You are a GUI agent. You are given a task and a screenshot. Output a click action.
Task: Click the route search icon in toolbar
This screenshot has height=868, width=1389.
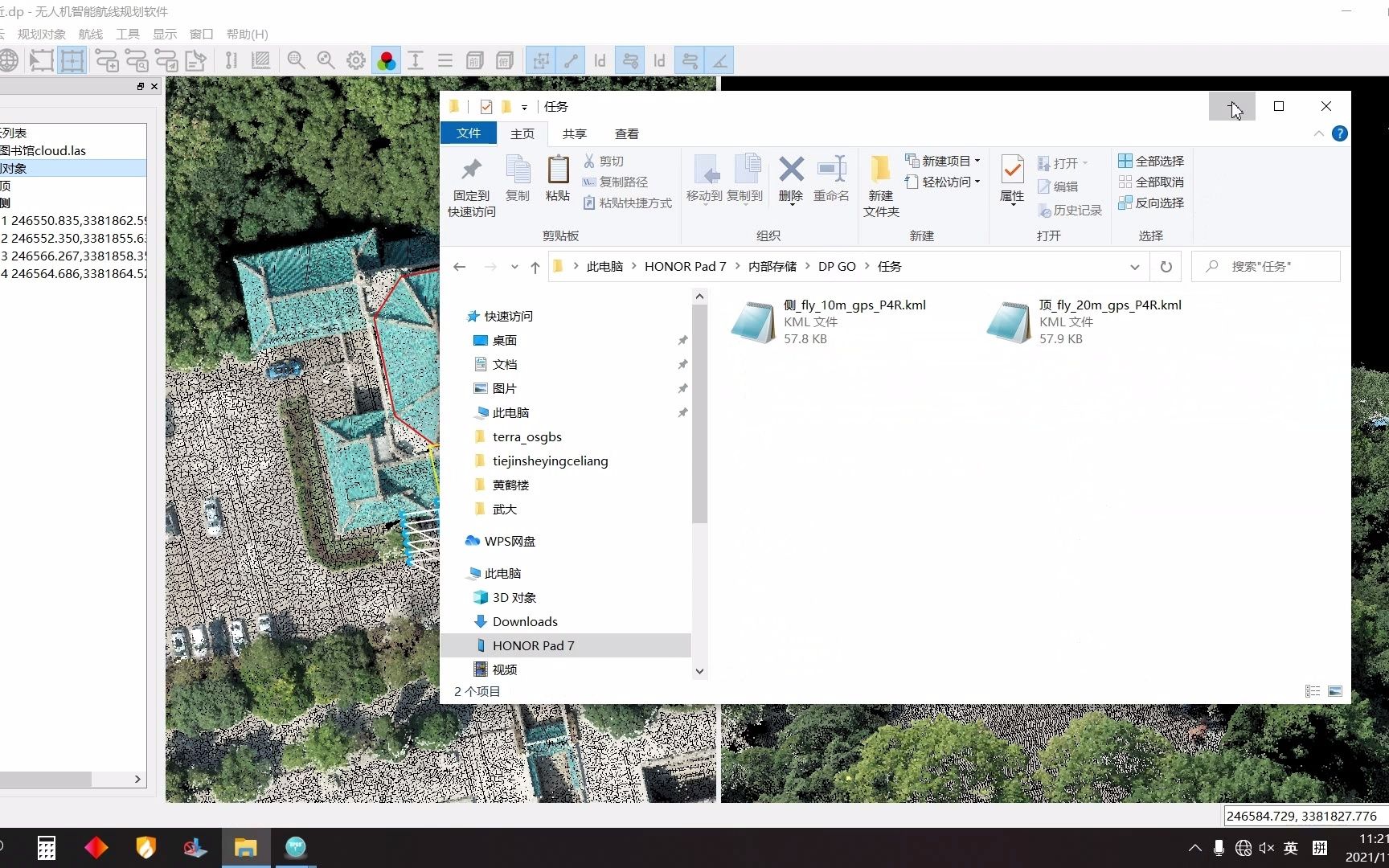137,60
